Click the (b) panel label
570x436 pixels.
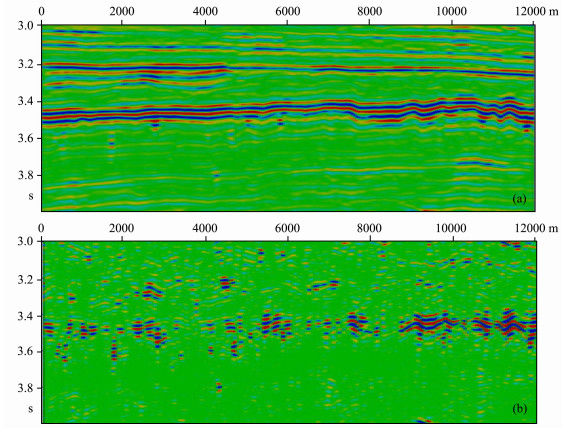[x=519, y=409]
